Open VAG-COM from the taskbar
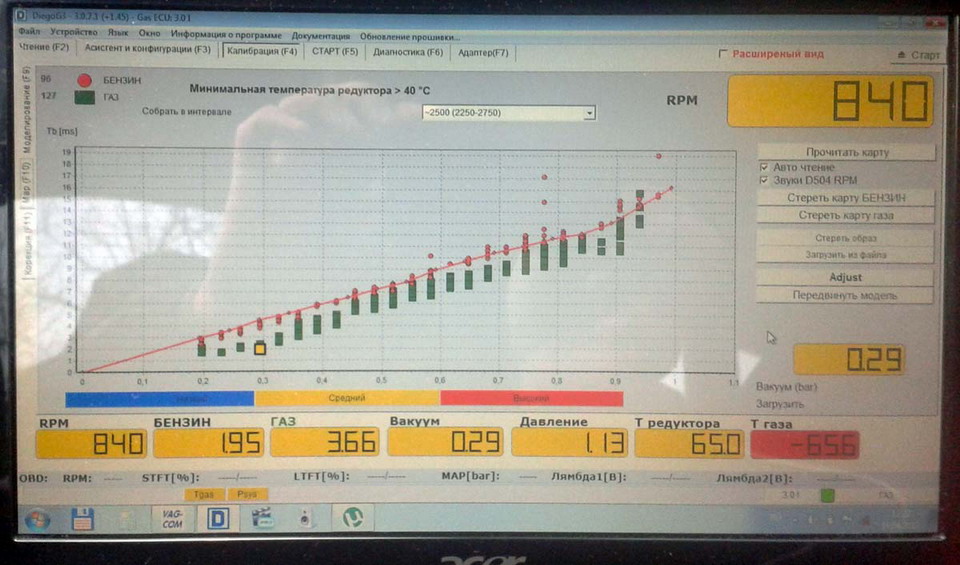 [x=172, y=518]
